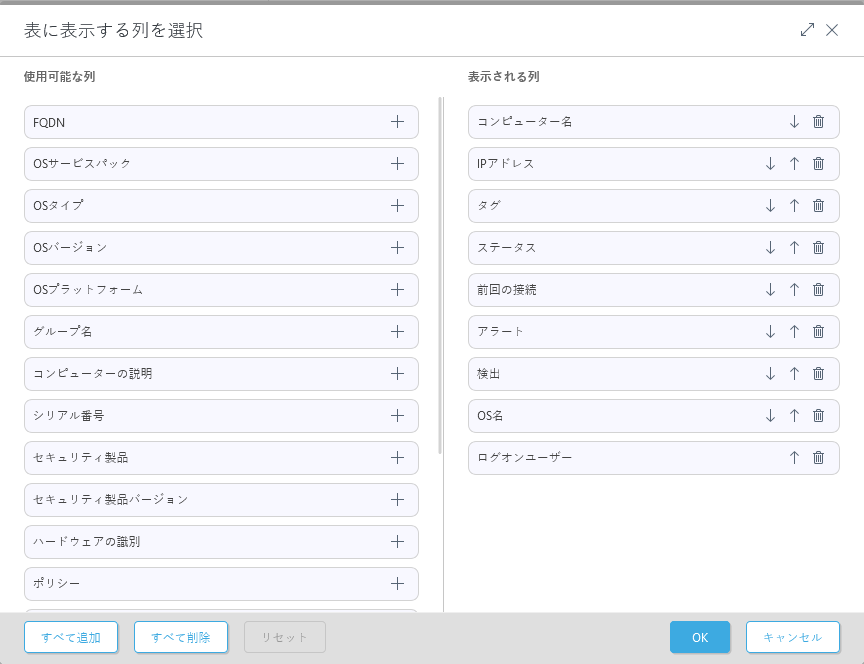Expand dialog with the maximize arrows icon
This screenshot has height=664, width=864.
(x=807, y=30)
